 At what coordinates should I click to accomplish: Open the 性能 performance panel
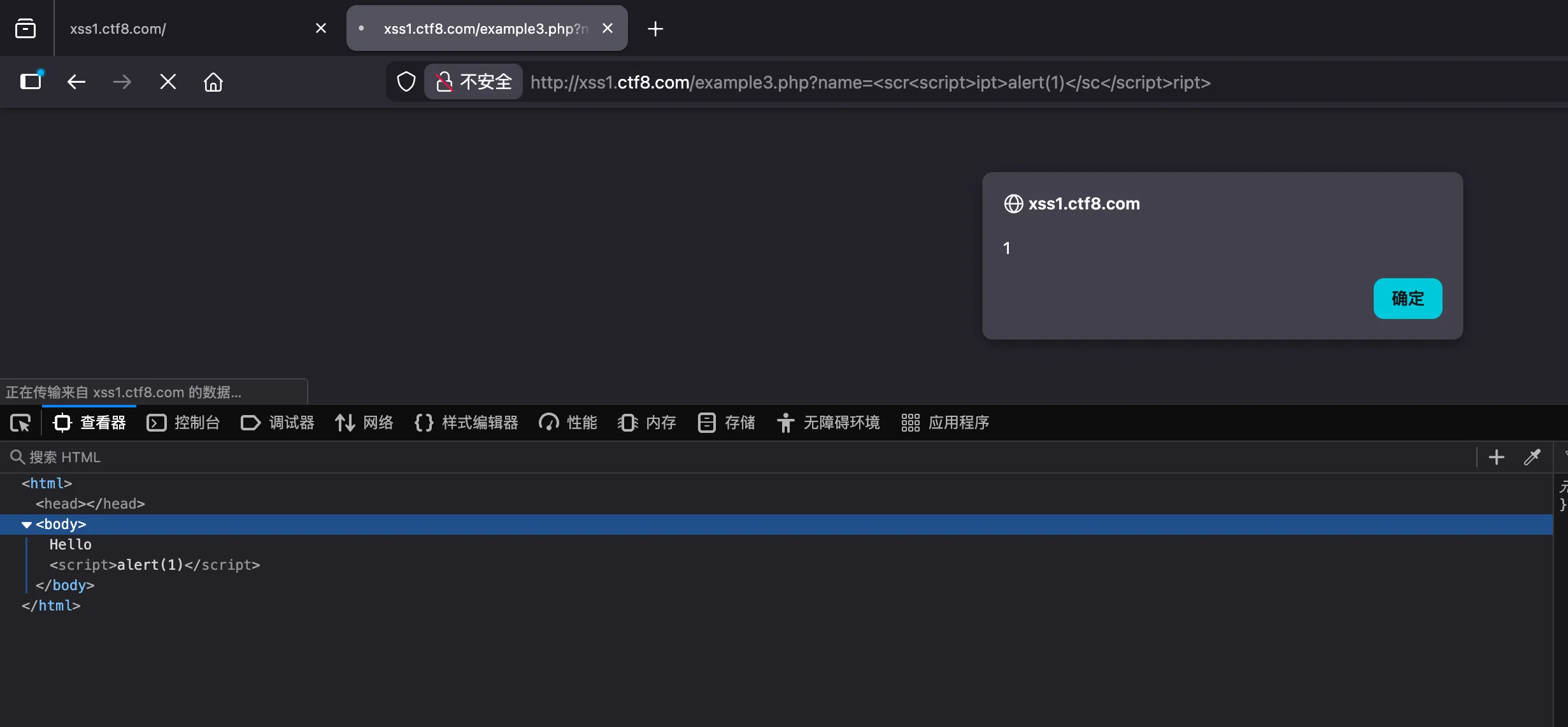pyautogui.click(x=568, y=423)
